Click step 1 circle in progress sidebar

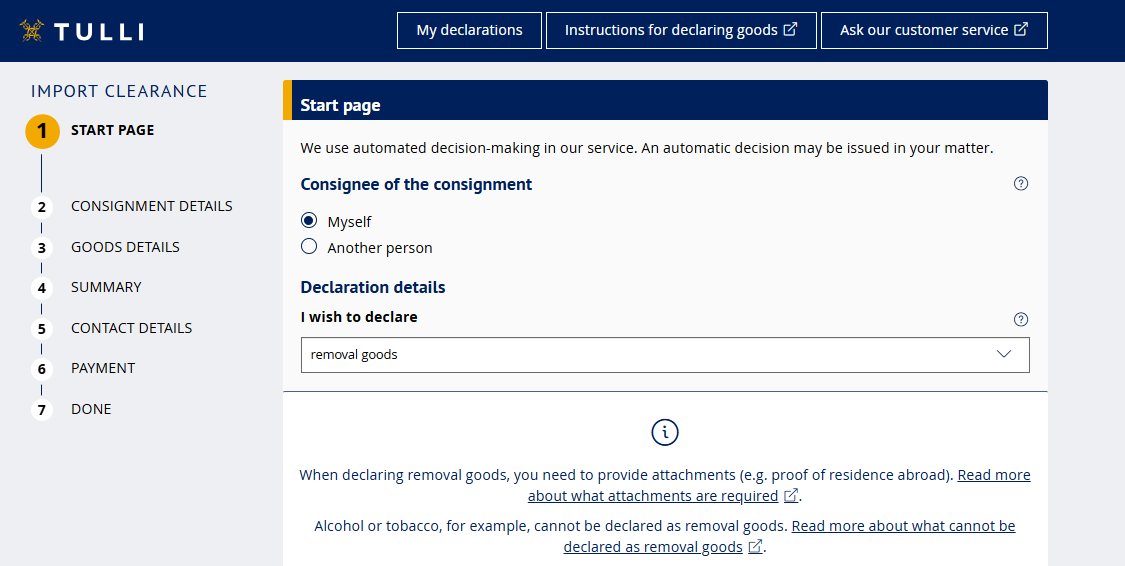42,131
